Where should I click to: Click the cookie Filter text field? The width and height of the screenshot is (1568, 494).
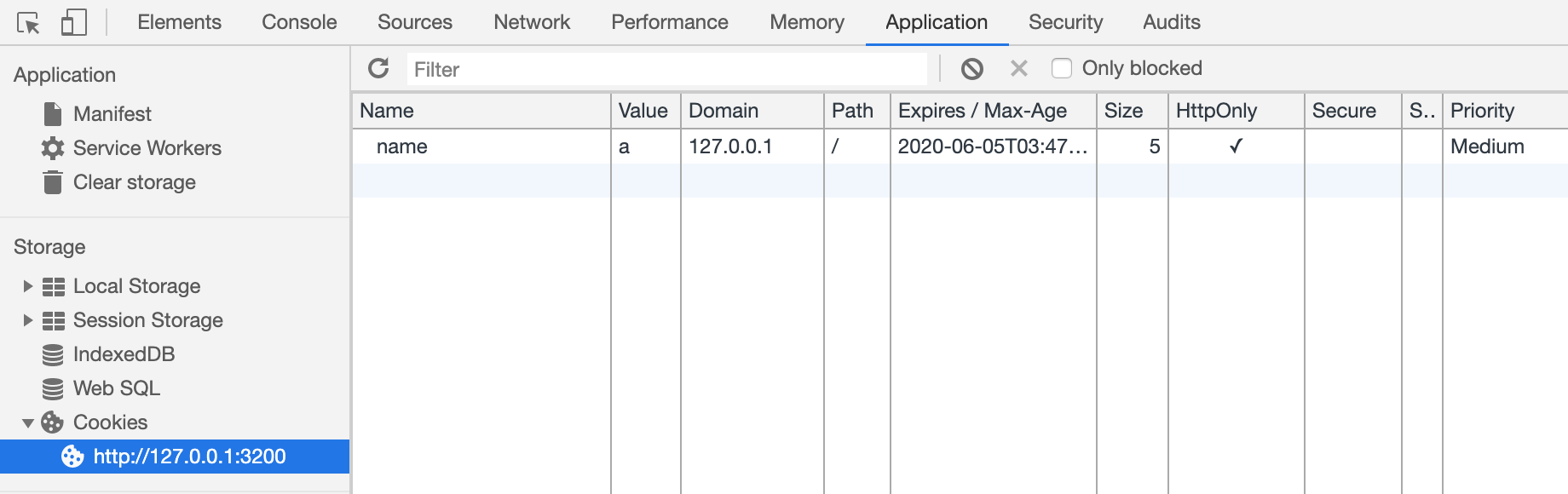(x=666, y=69)
